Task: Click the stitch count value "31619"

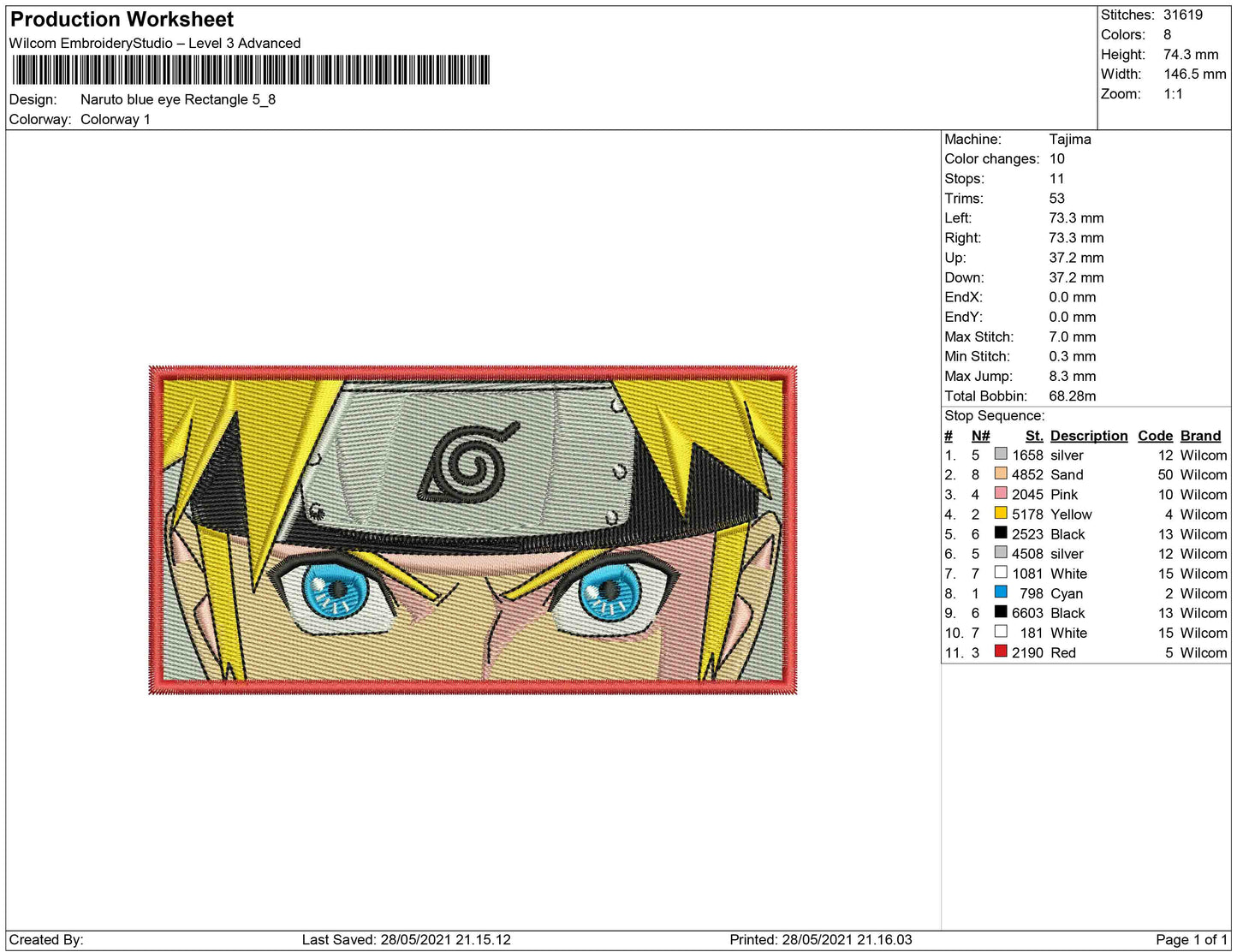Action: click(1183, 15)
